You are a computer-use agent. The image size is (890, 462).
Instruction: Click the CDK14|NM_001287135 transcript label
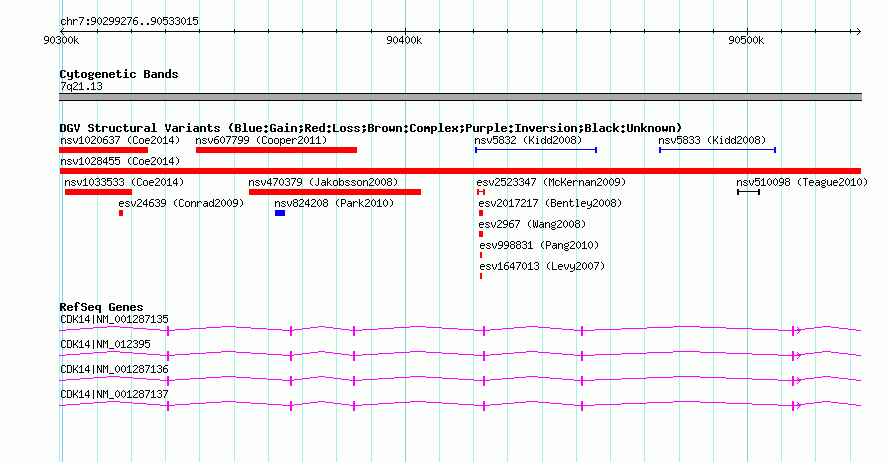(114, 320)
